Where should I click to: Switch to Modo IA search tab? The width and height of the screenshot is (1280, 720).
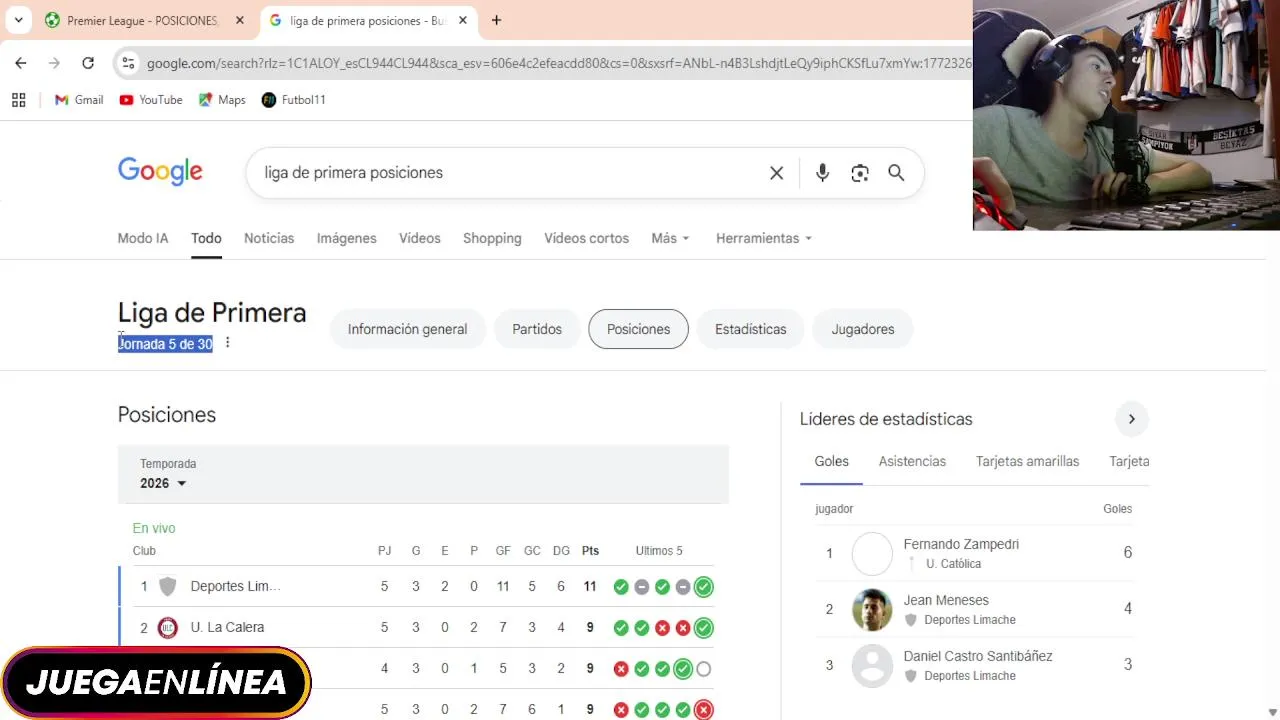click(x=143, y=238)
